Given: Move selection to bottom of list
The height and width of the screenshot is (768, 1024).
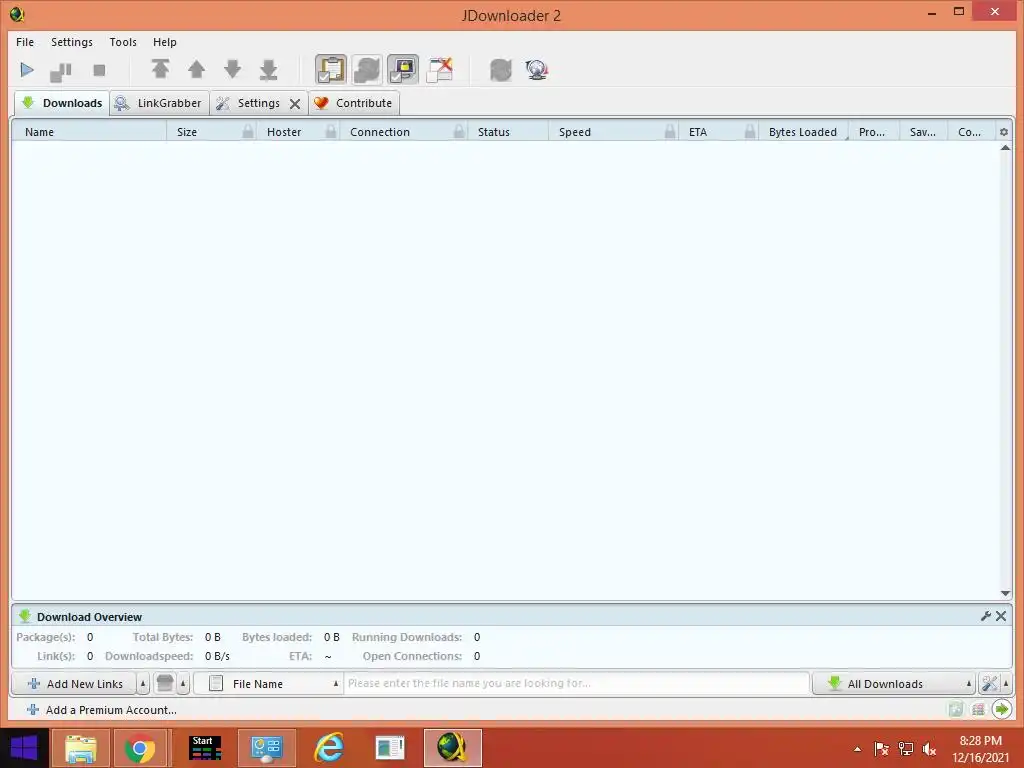Looking at the screenshot, I should [x=268, y=69].
